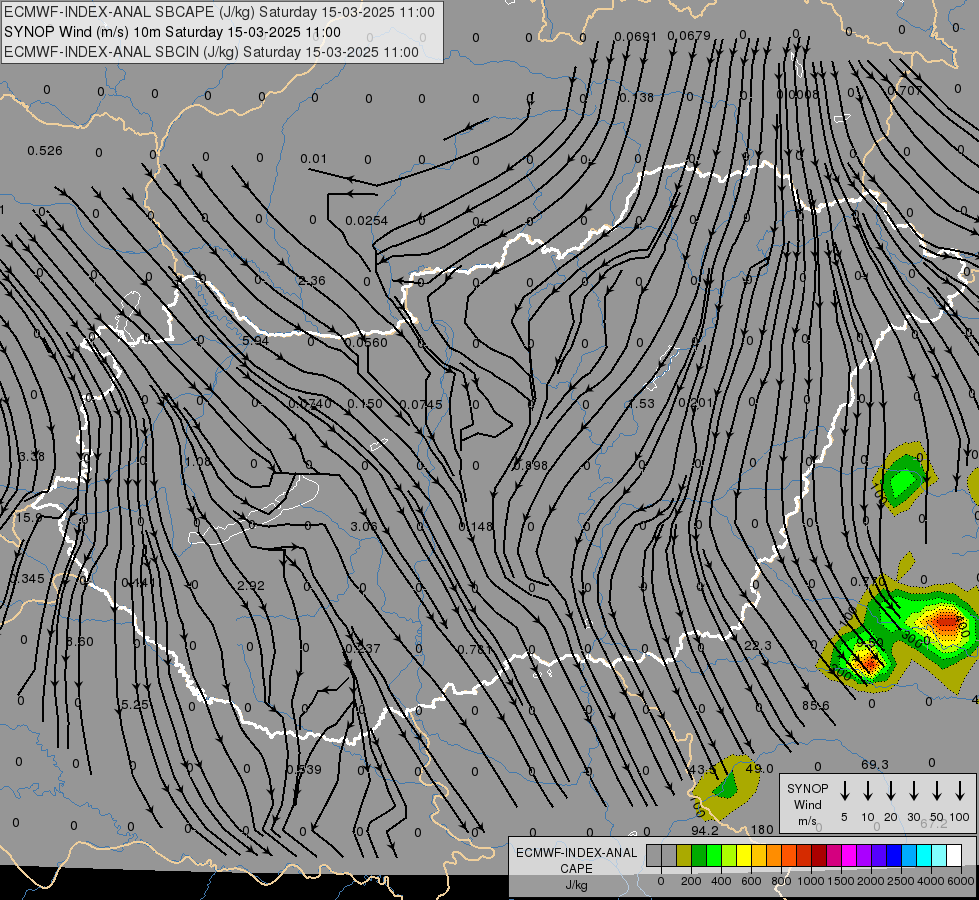The height and width of the screenshot is (900, 979).
Task: Click the 50 m/s wind arrow in legend
Action: [x=937, y=791]
